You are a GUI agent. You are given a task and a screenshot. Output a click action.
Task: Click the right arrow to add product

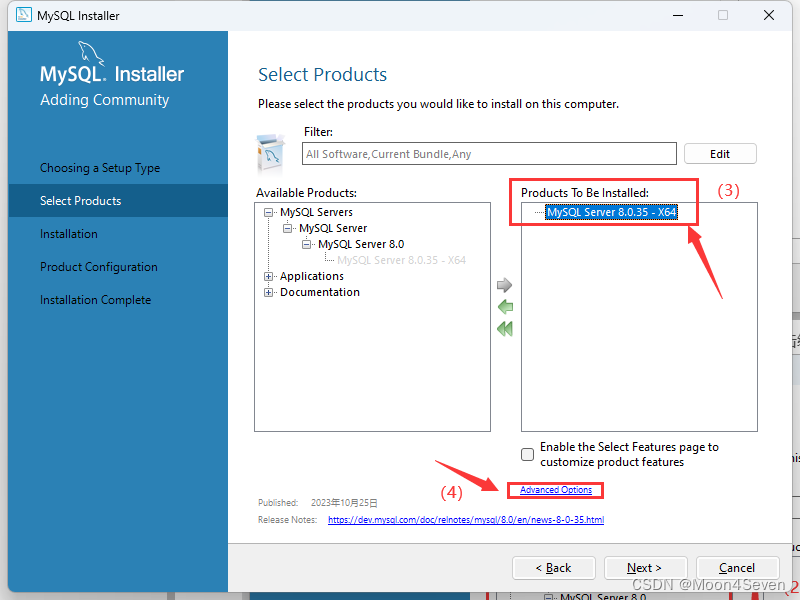point(505,284)
